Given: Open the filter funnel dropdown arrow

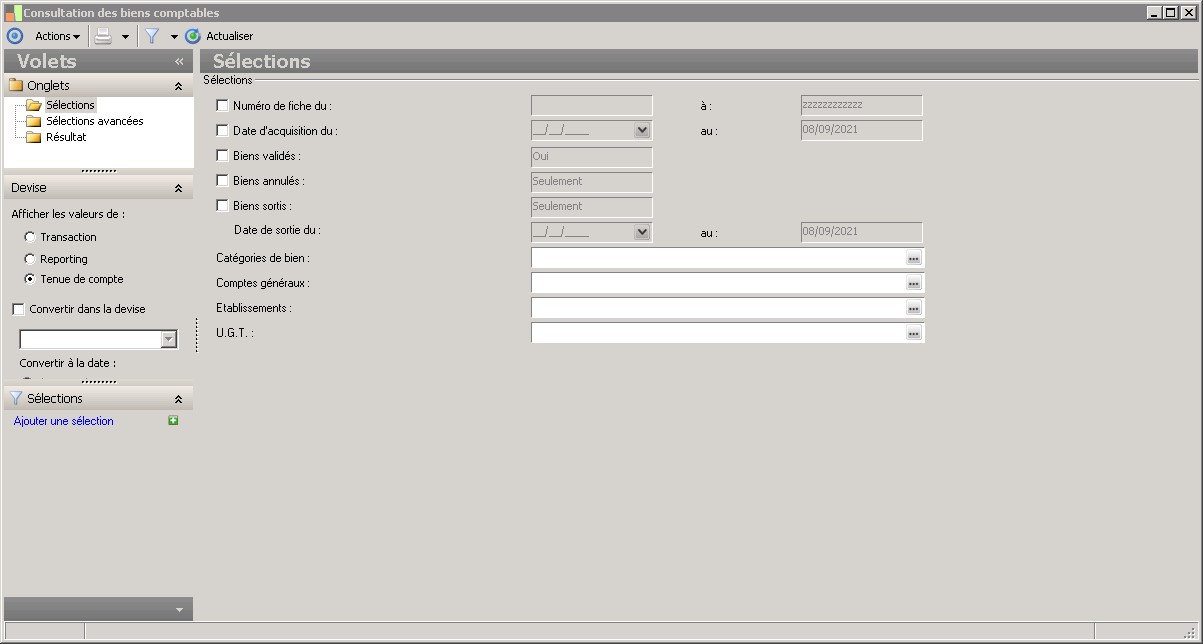Looking at the screenshot, I should click(174, 36).
